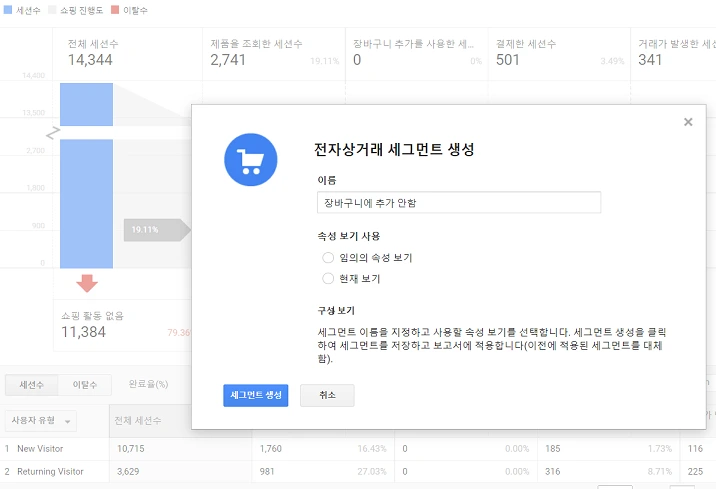Switch to the 이탈수 tab
Image resolution: width=716 pixels, height=489 pixels.
[x=85, y=385]
